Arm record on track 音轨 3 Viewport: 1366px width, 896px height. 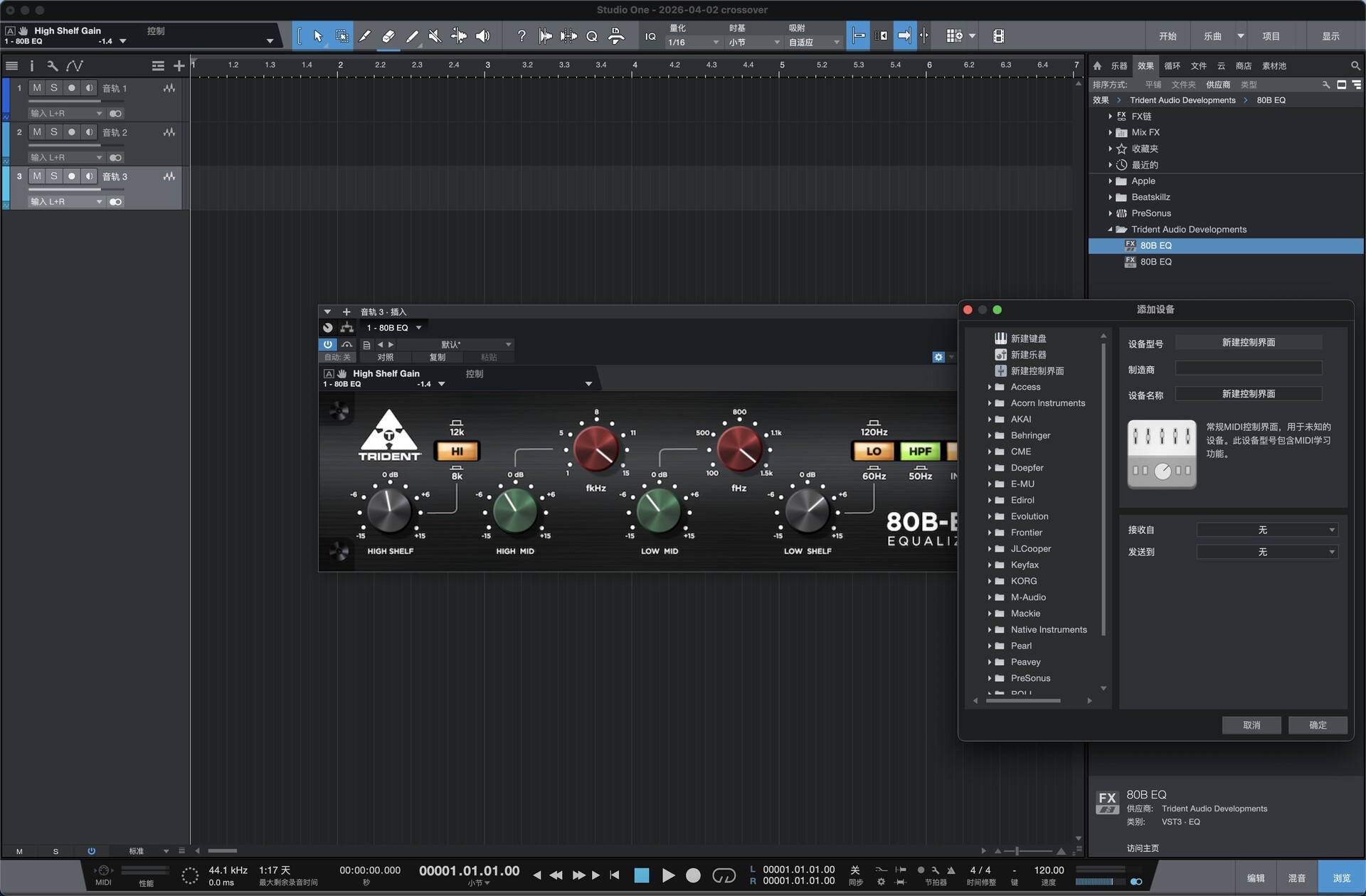(71, 176)
